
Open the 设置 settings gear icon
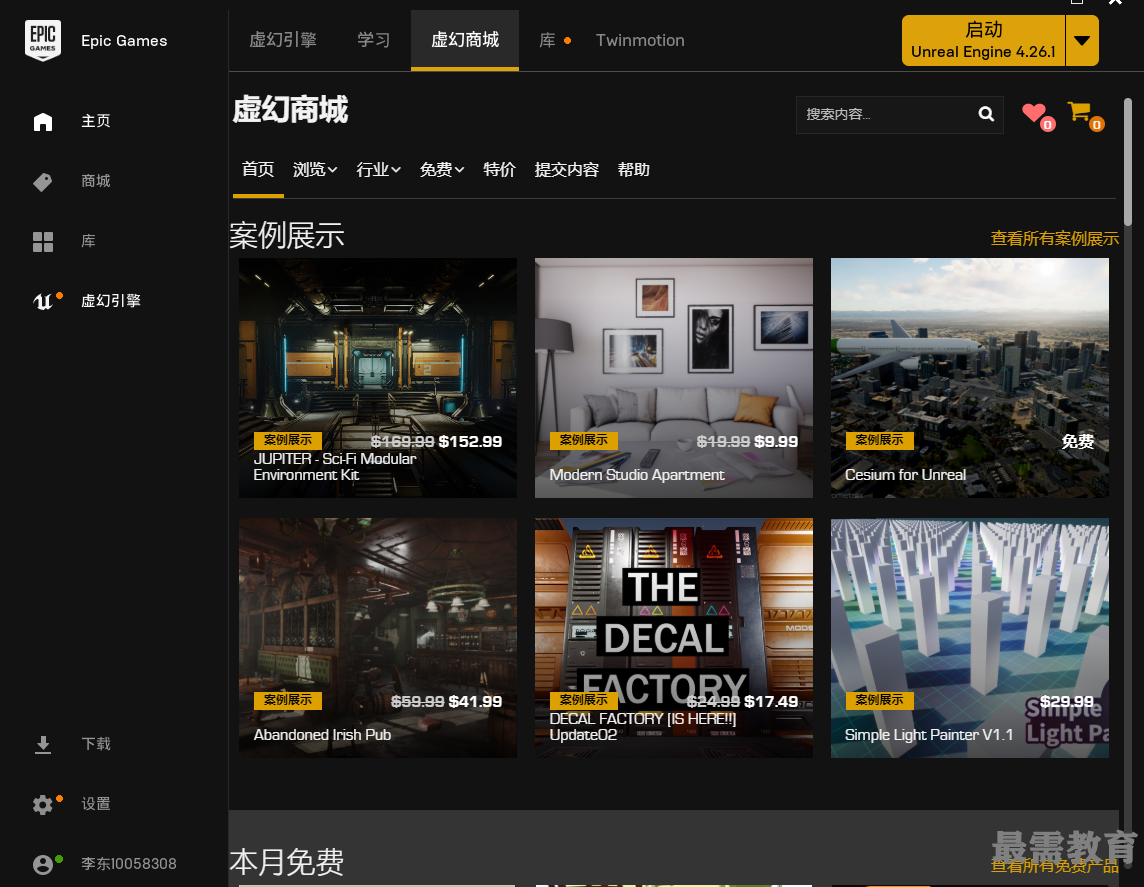tap(43, 804)
